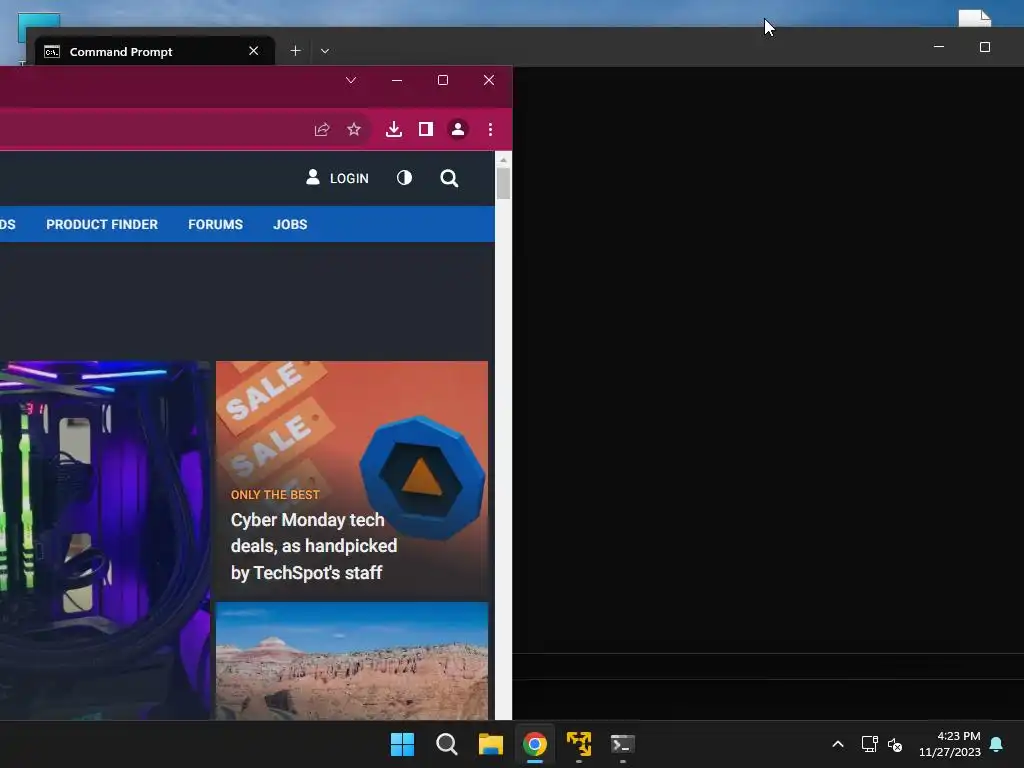Share this page from Chrome toolbar
Image resolution: width=1024 pixels, height=768 pixels.
[x=322, y=129]
